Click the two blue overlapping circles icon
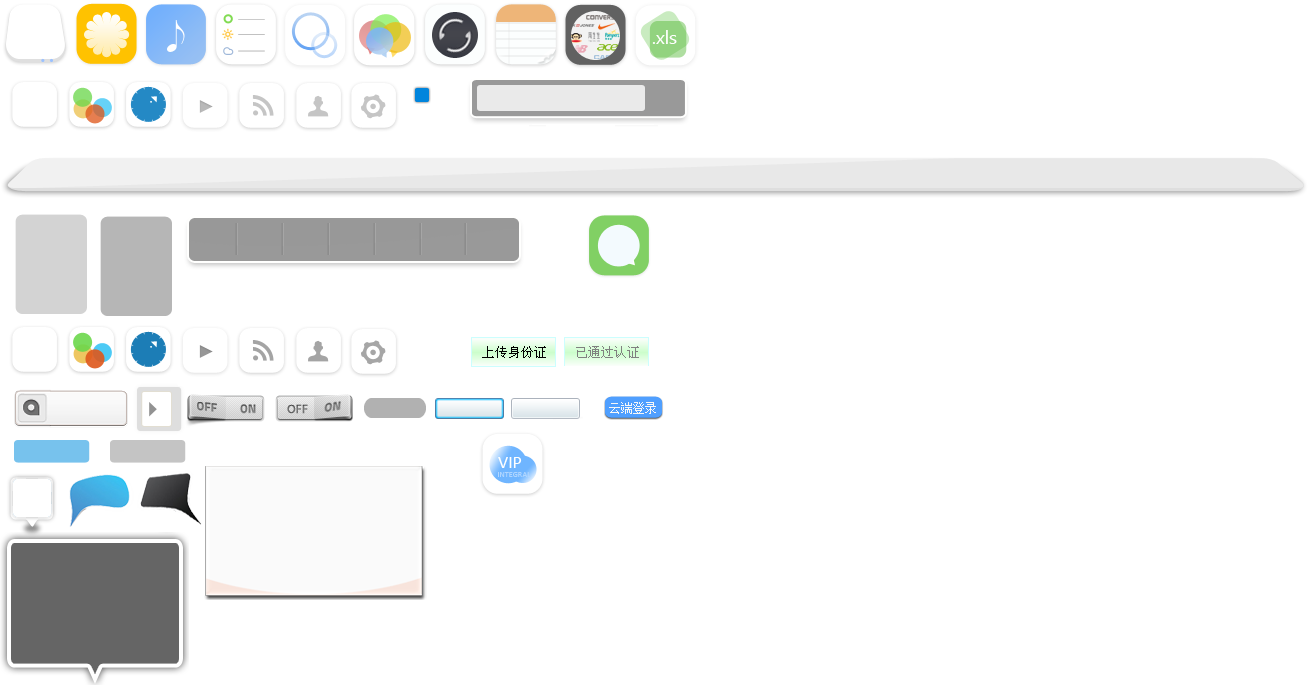Screen dimensions: 1315x700 coord(315,35)
